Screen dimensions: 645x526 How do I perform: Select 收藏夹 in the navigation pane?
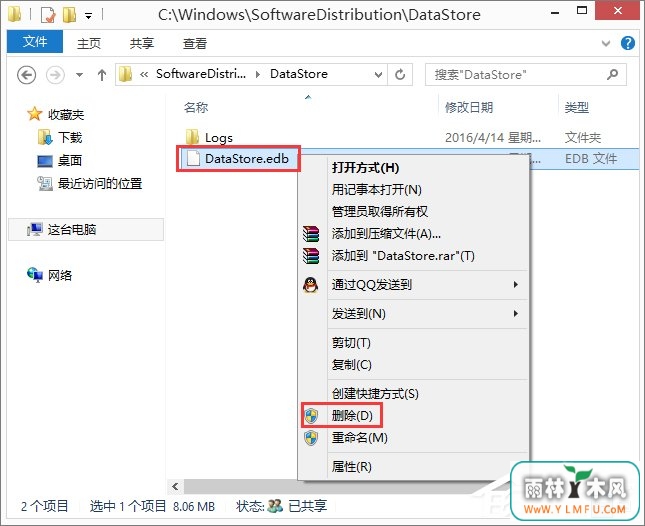click(66, 114)
